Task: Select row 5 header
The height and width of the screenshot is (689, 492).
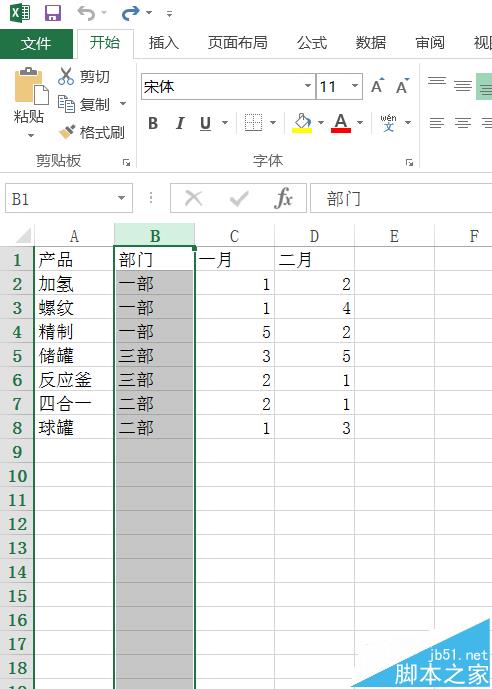Action: pos(17,356)
